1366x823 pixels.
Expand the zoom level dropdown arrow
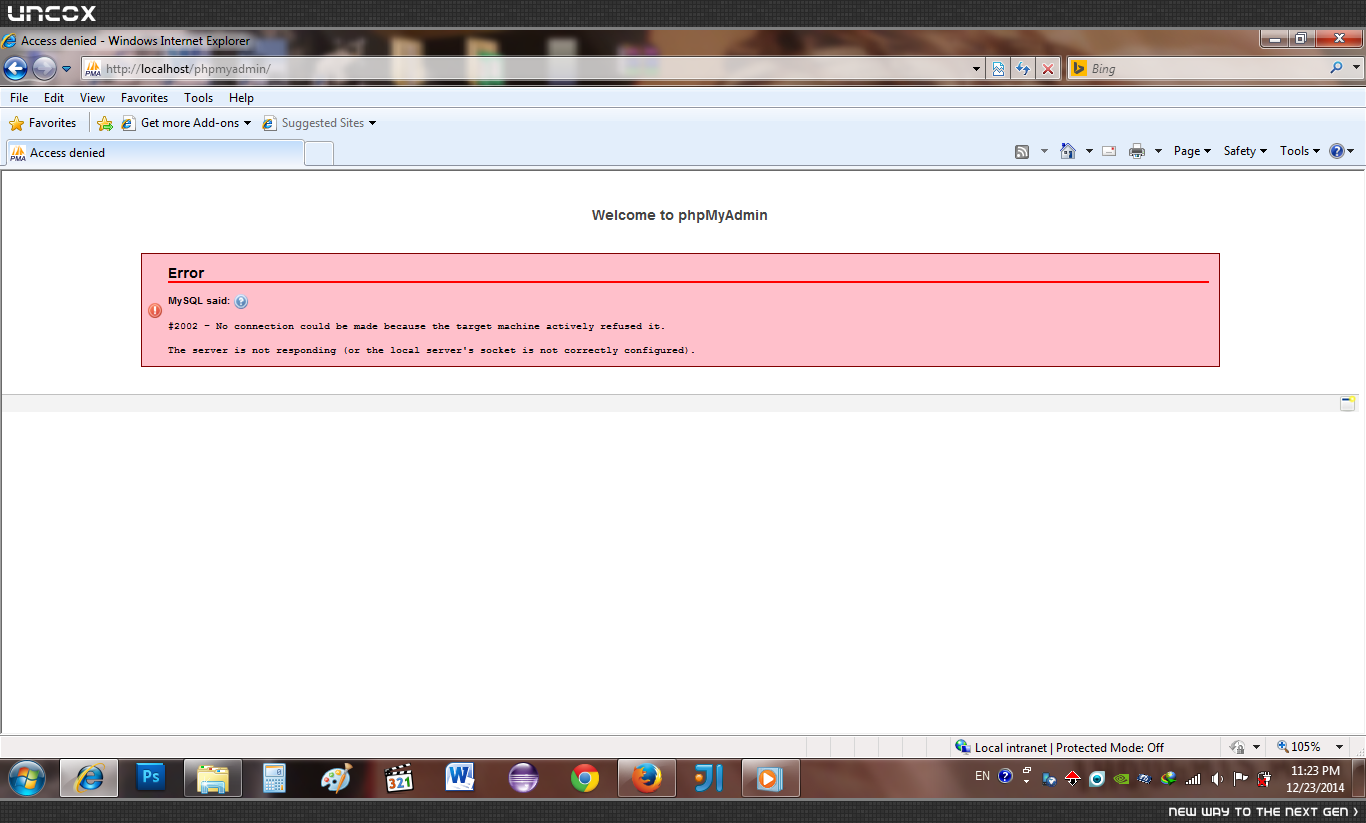pyautogui.click(x=1340, y=747)
